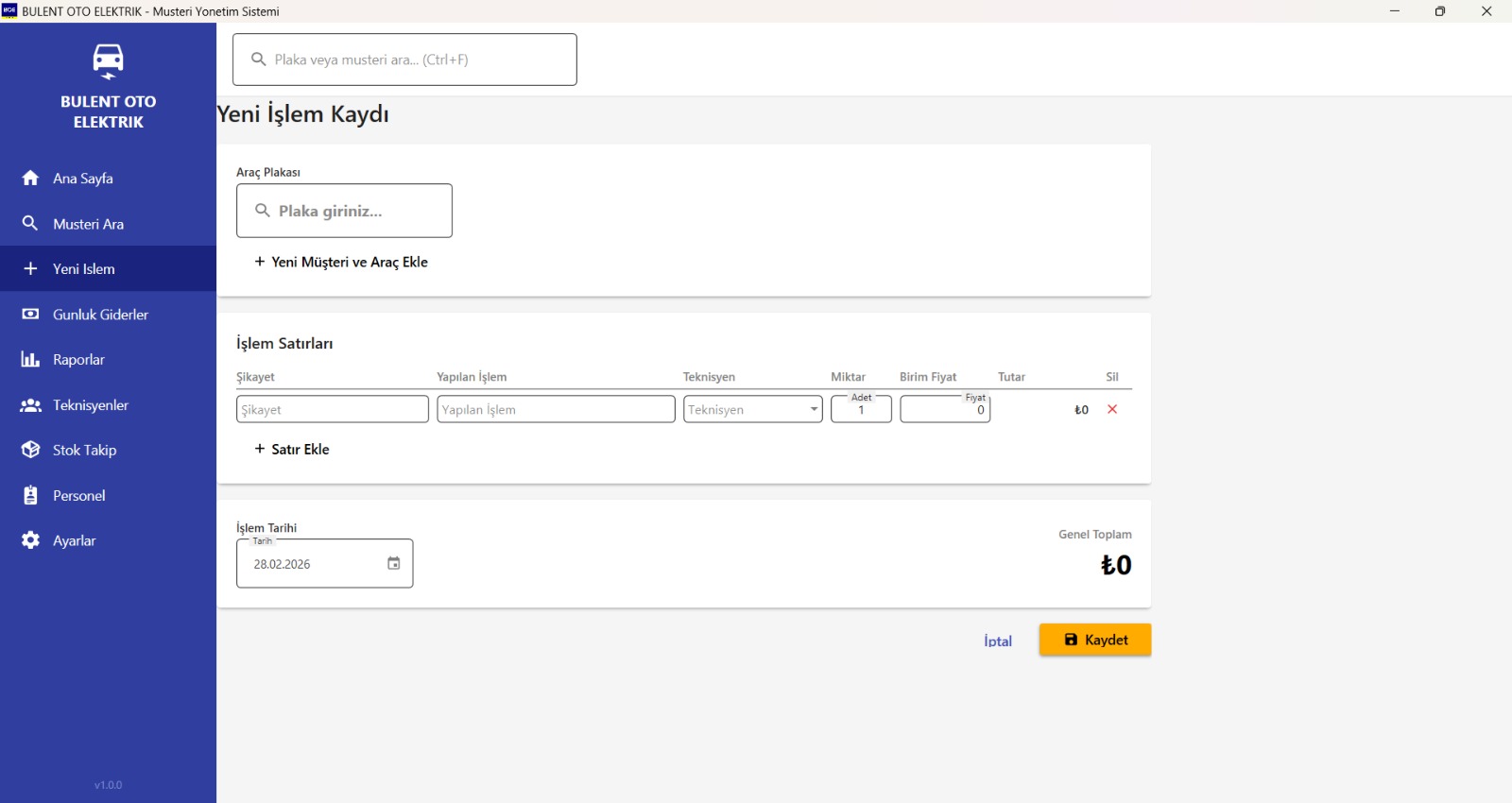Add a new row with Satır Ekle
This screenshot has height=803, width=1512.
pyautogui.click(x=292, y=449)
